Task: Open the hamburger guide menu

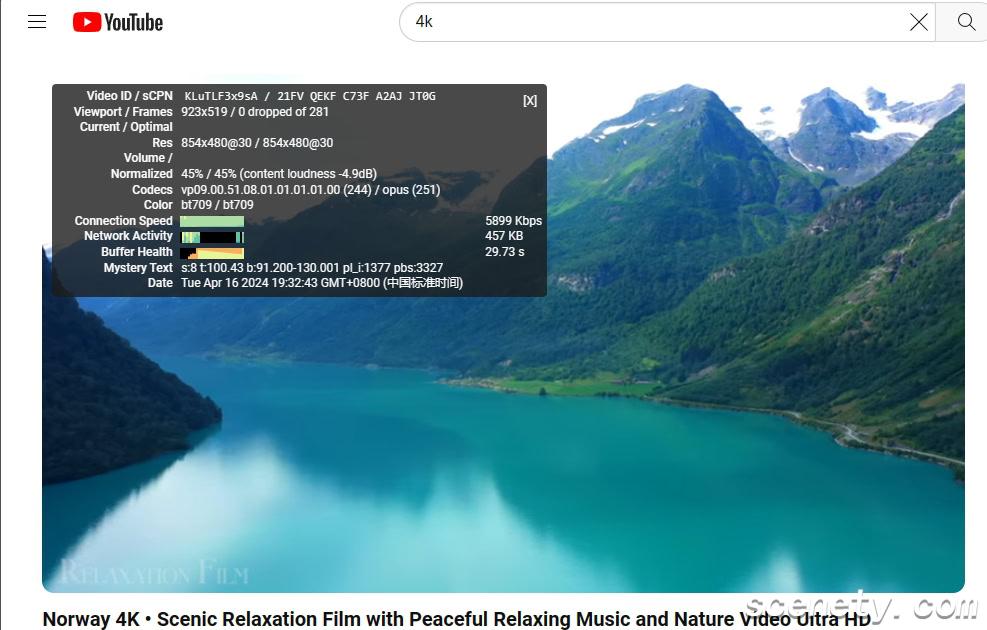Action: tap(37, 22)
